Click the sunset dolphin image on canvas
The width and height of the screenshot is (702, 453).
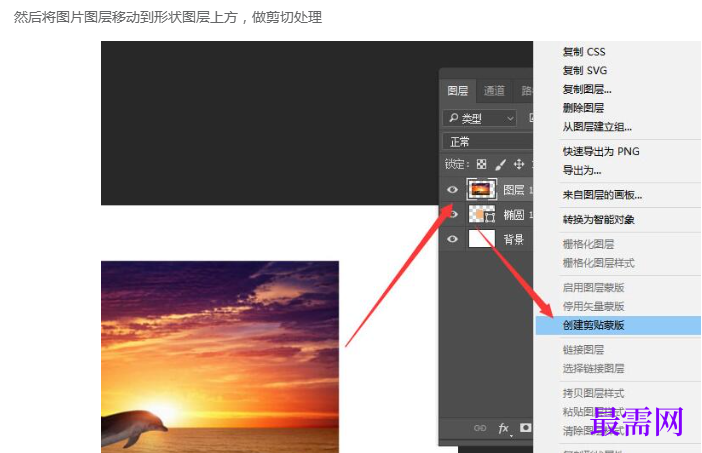click(220, 357)
